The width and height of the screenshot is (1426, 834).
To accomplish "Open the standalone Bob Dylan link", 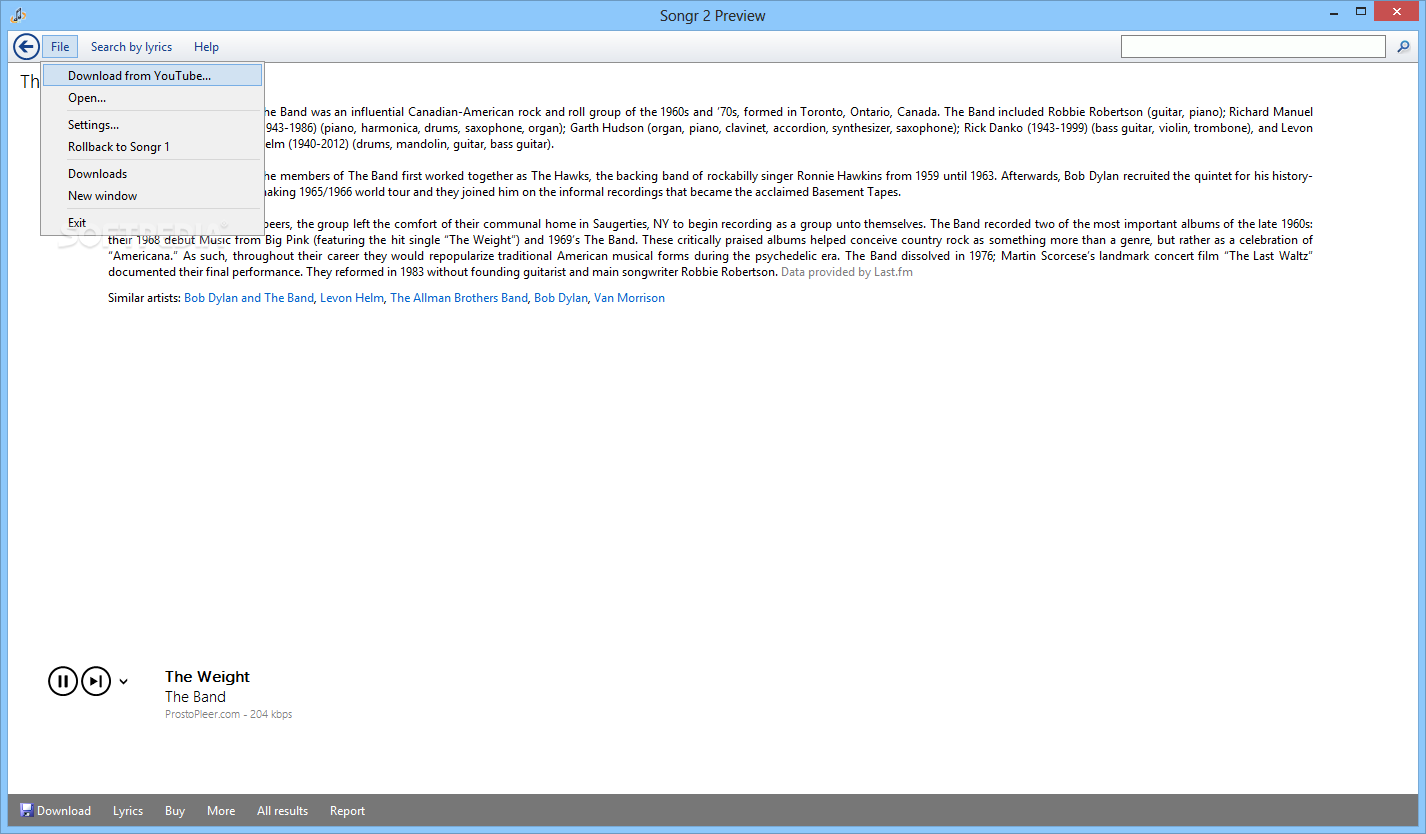I will pos(561,298).
